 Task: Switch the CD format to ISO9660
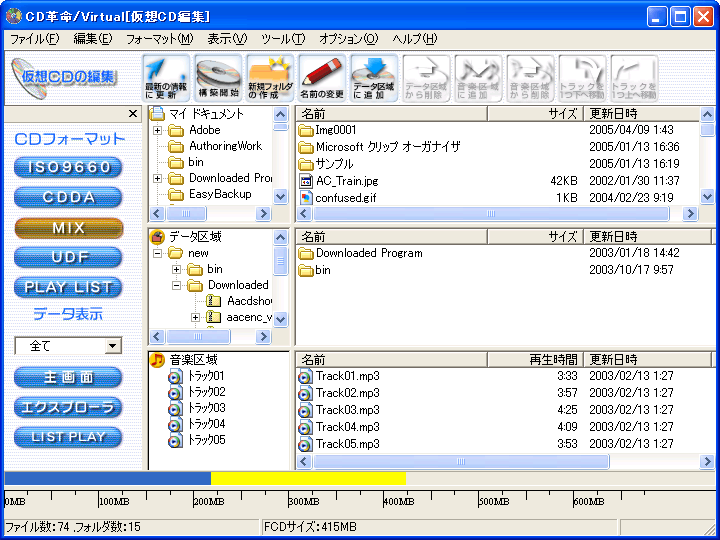68,167
